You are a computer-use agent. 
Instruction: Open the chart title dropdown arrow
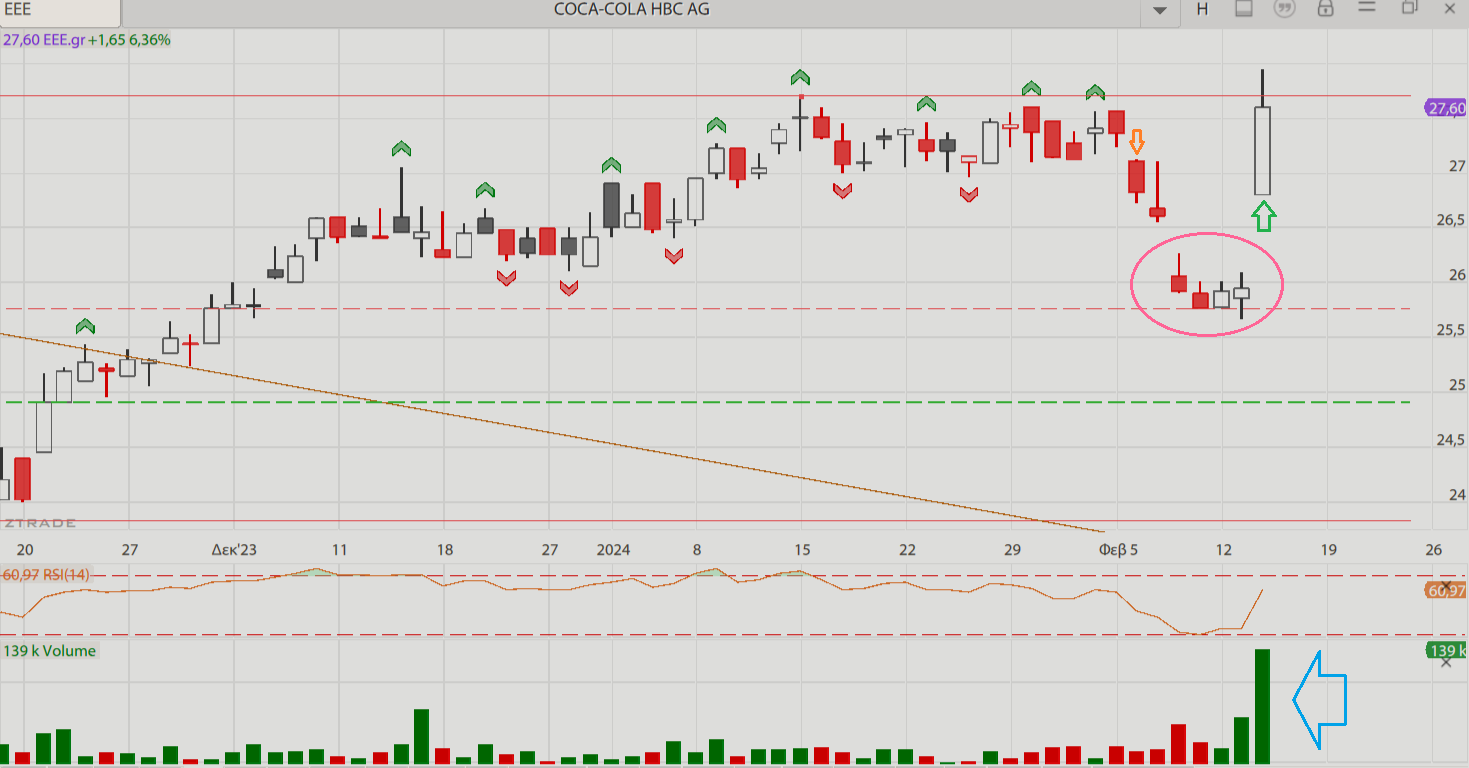[x=1160, y=10]
